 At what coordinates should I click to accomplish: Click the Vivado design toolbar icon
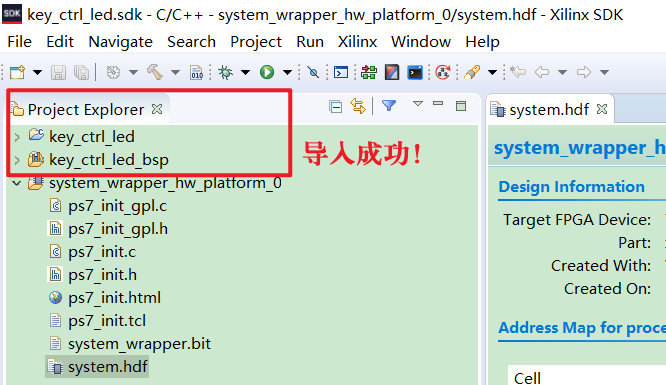pyautogui.click(x=392, y=72)
